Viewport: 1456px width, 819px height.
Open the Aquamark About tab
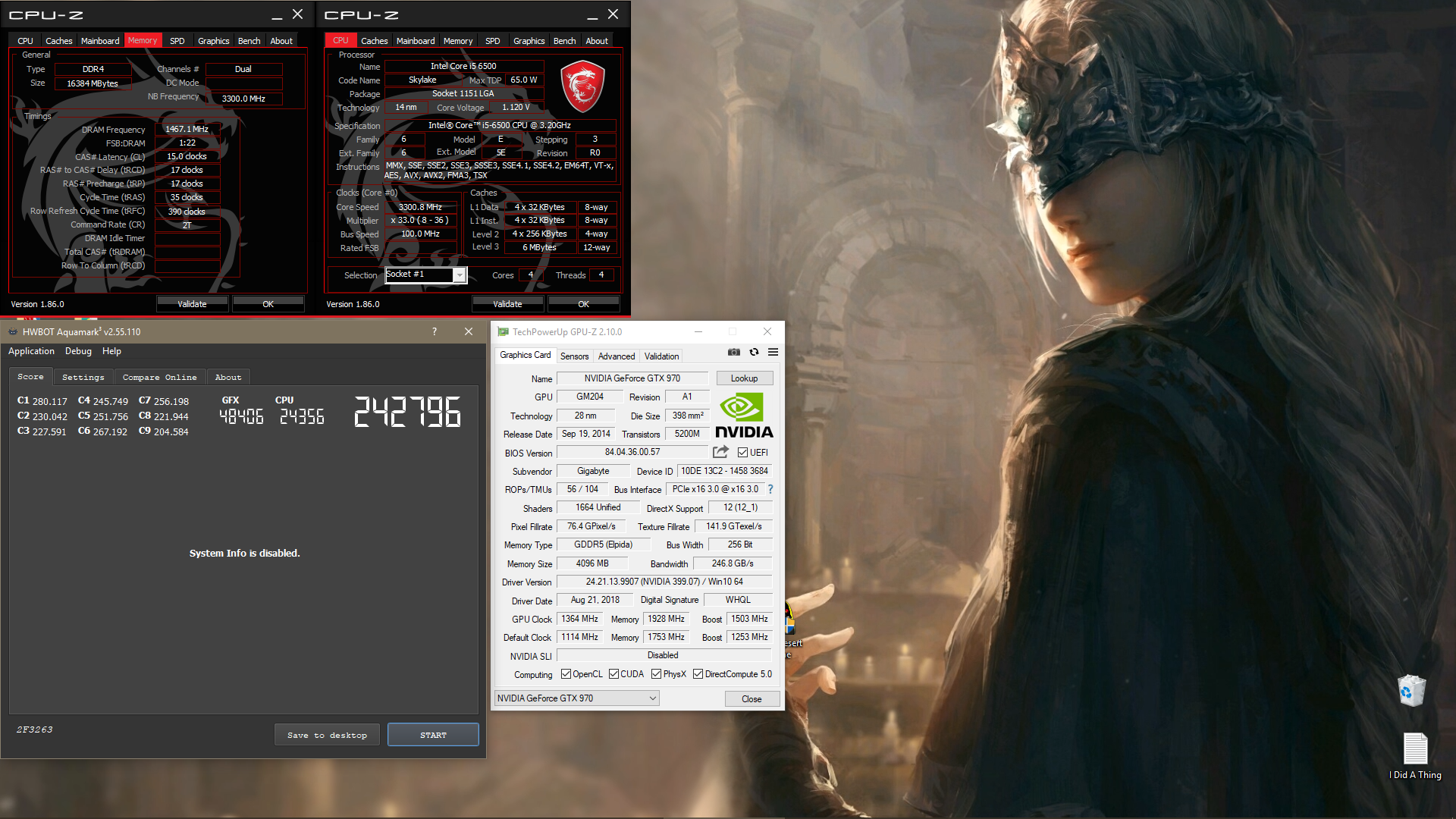tap(227, 377)
